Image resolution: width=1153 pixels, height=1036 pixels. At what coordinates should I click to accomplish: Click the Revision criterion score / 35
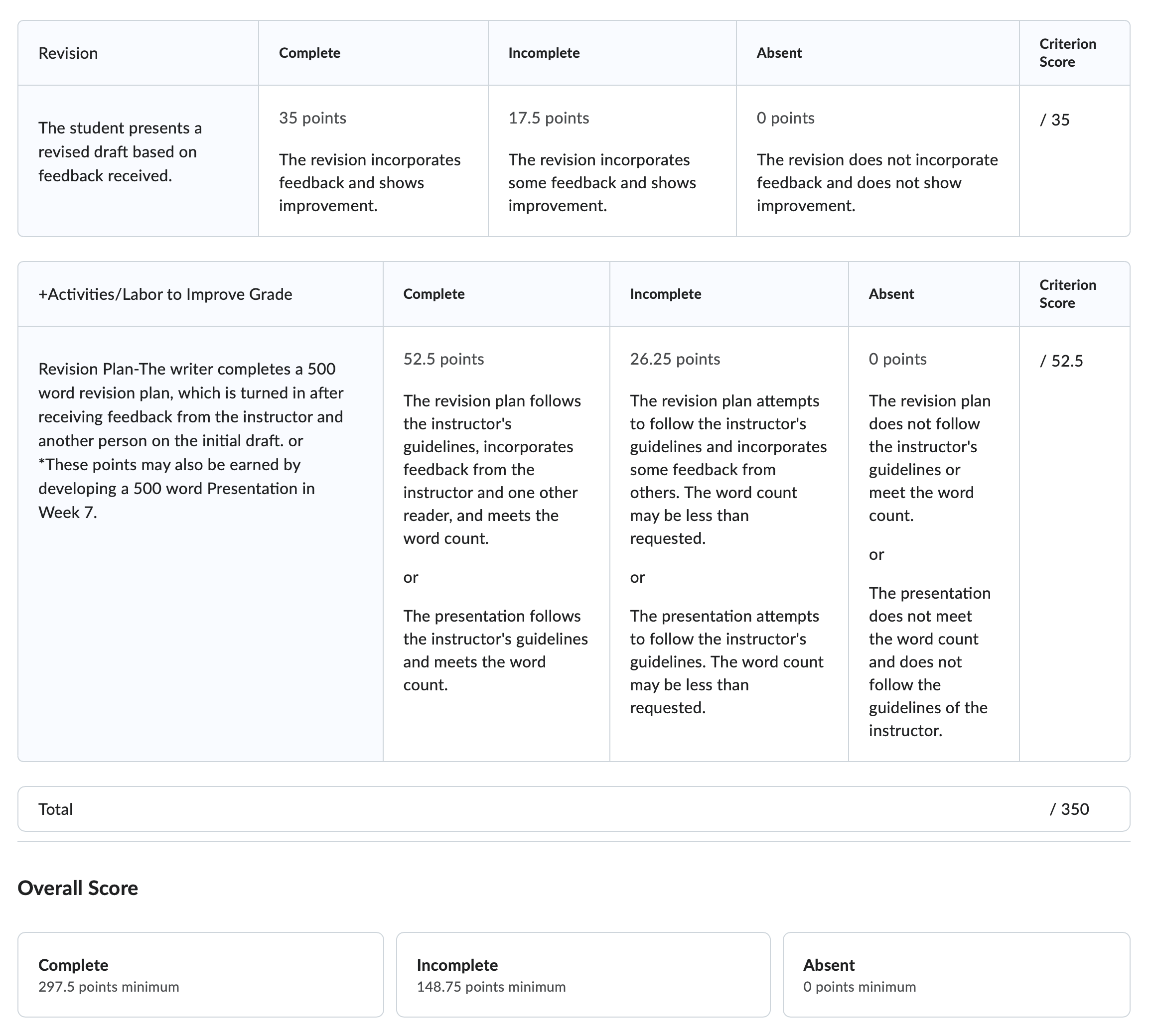[1054, 120]
